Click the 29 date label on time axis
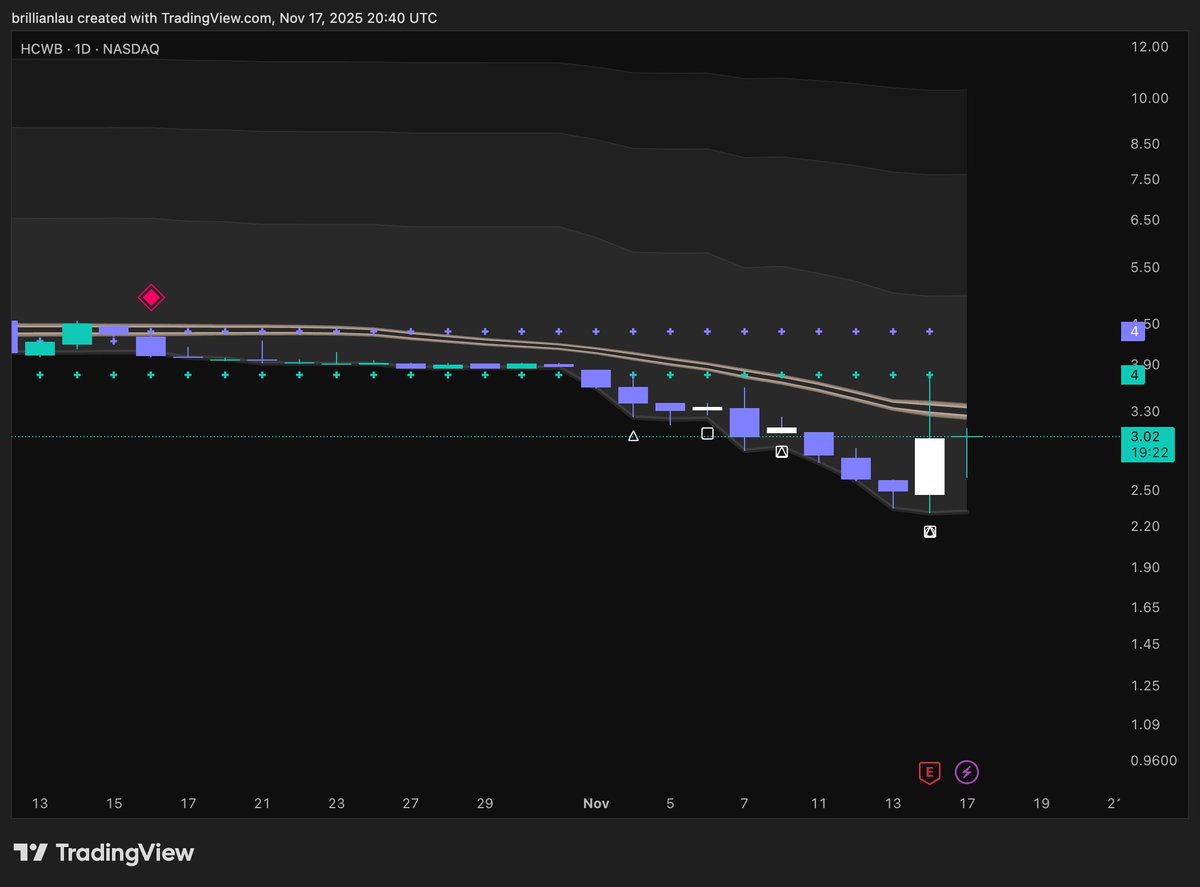The width and height of the screenshot is (1200, 887). pos(484,803)
